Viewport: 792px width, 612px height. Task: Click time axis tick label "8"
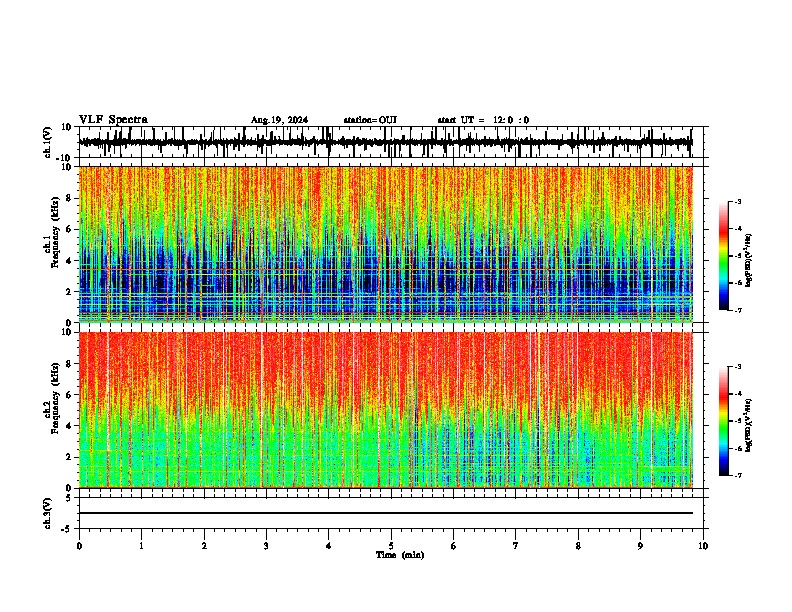[578, 546]
